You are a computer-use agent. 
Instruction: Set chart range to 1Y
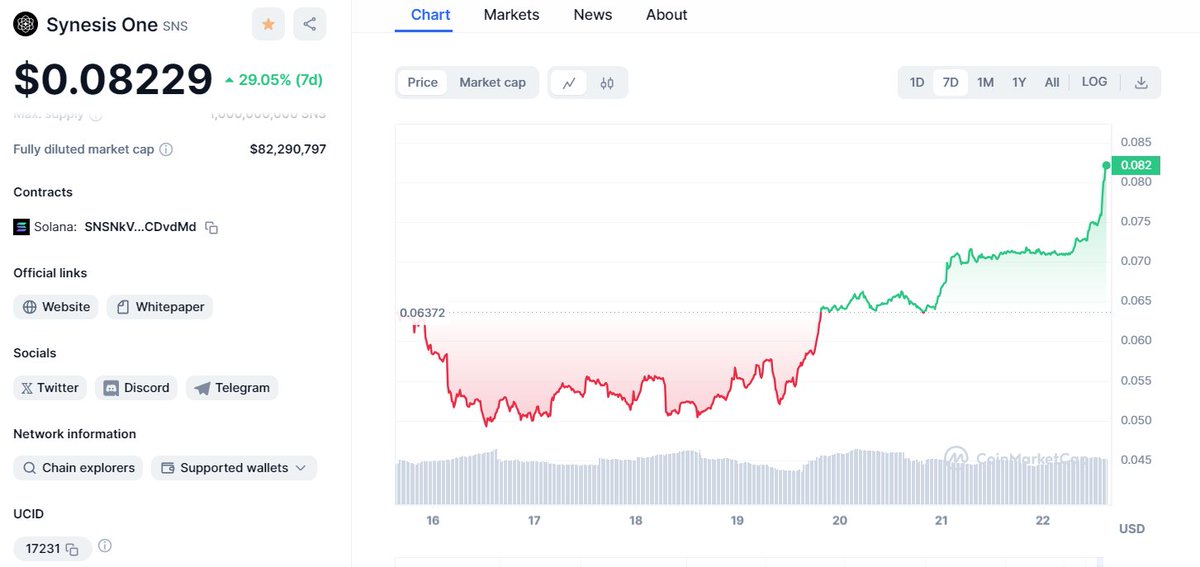[1019, 82]
